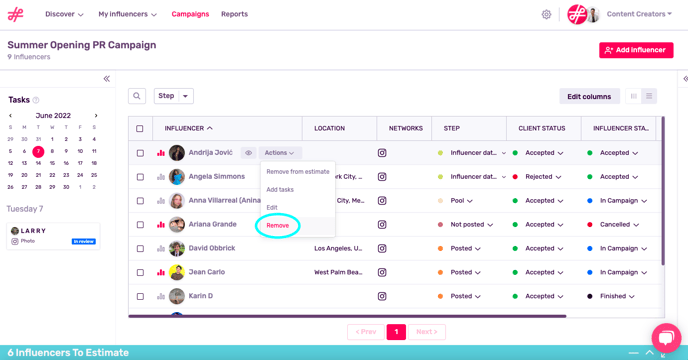Select June 7 in the calendar
The width and height of the screenshot is (688, 360).
[x=38, y=151]
